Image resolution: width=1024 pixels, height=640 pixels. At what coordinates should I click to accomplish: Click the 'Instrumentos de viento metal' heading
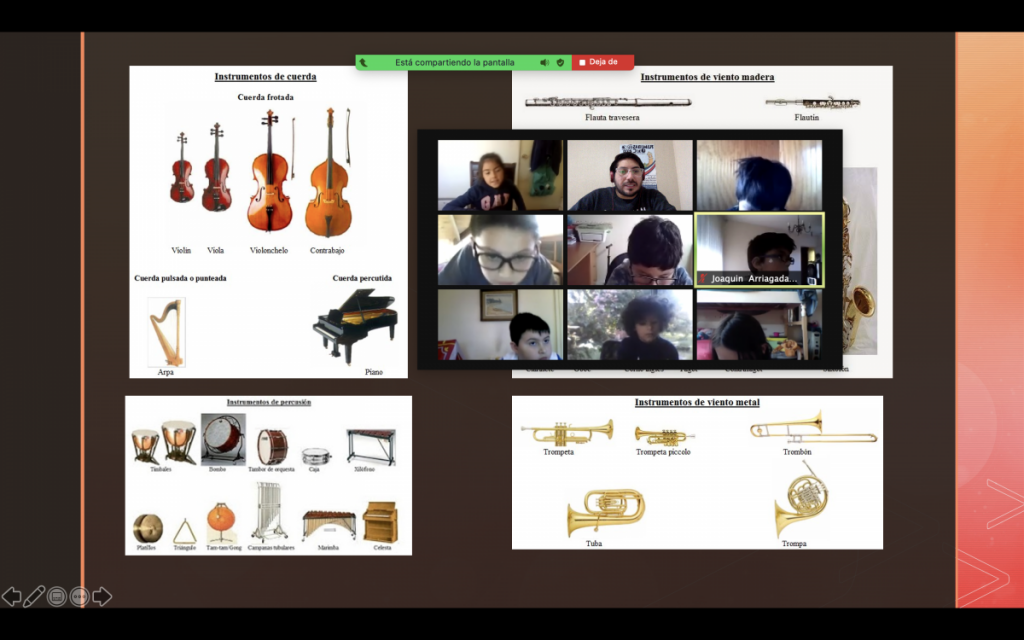click(697, 402)
